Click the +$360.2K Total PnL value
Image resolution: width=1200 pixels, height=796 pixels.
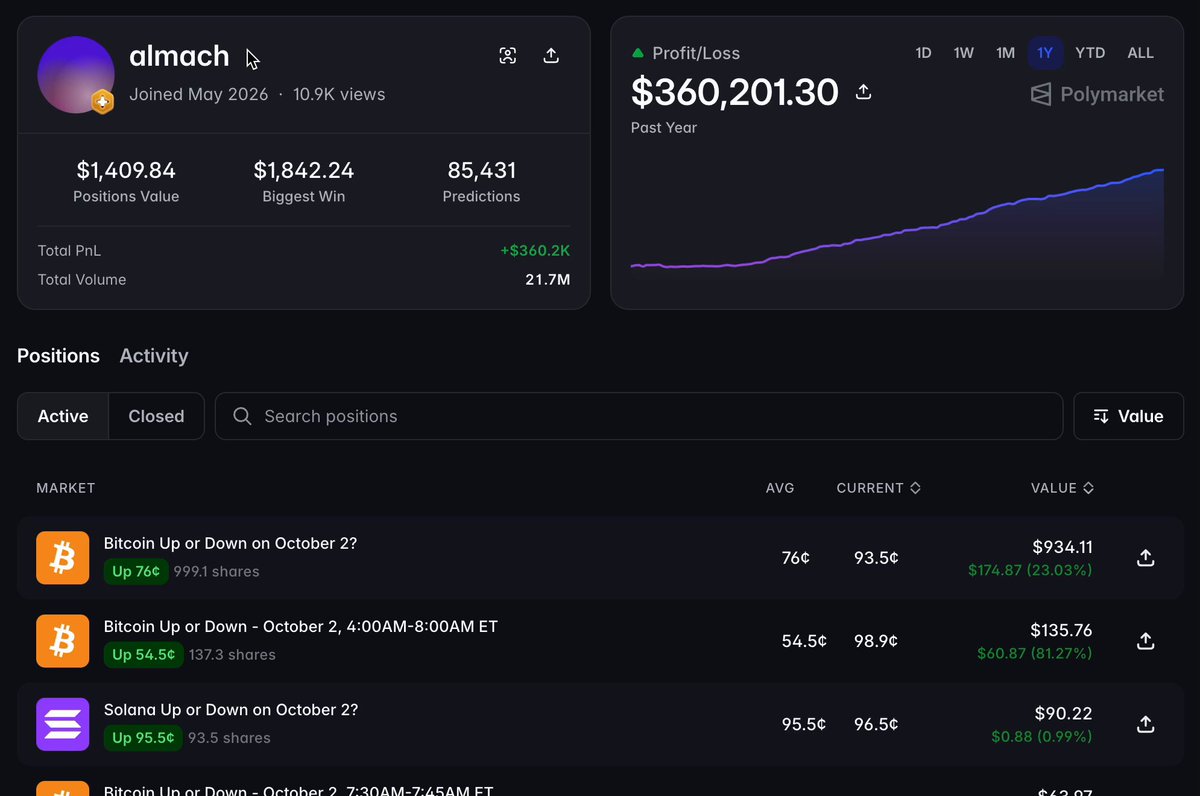pyautogui.click(x=536, y=250)
